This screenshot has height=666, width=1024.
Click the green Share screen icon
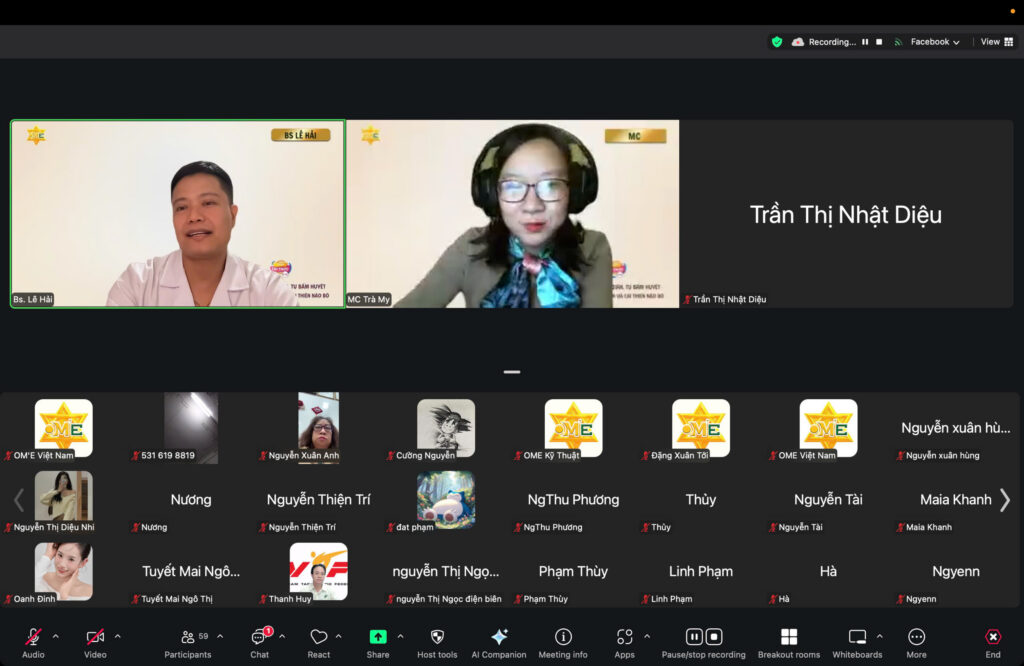click(x=378, y=637)
